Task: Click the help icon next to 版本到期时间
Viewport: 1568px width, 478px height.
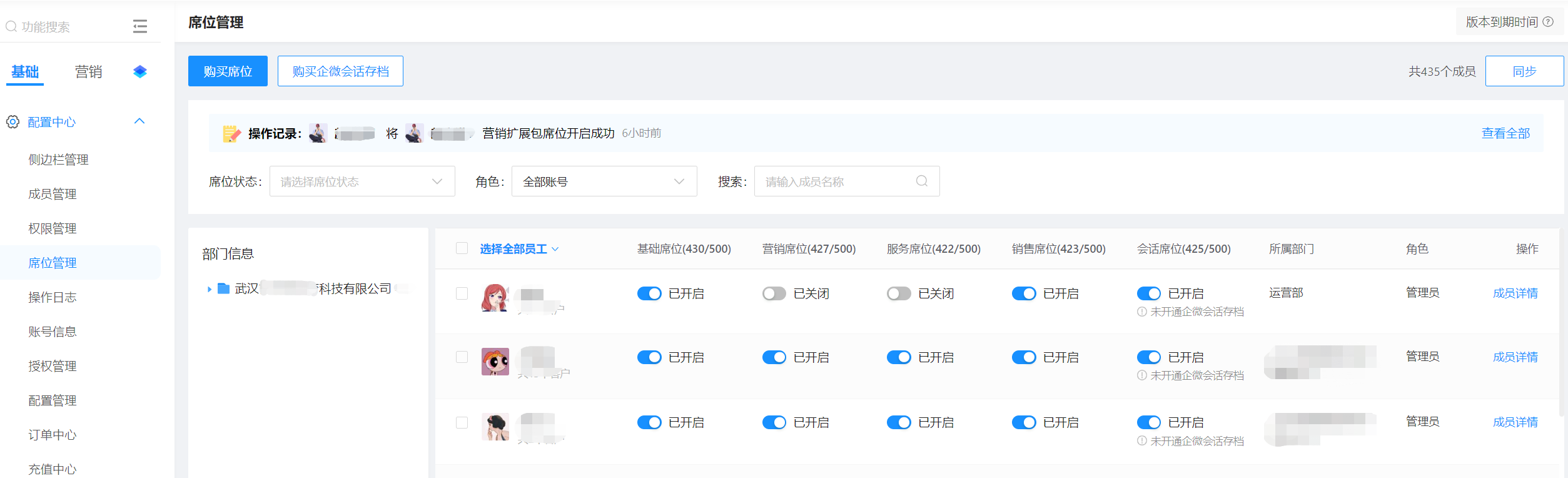Action: pos(1548,22)
